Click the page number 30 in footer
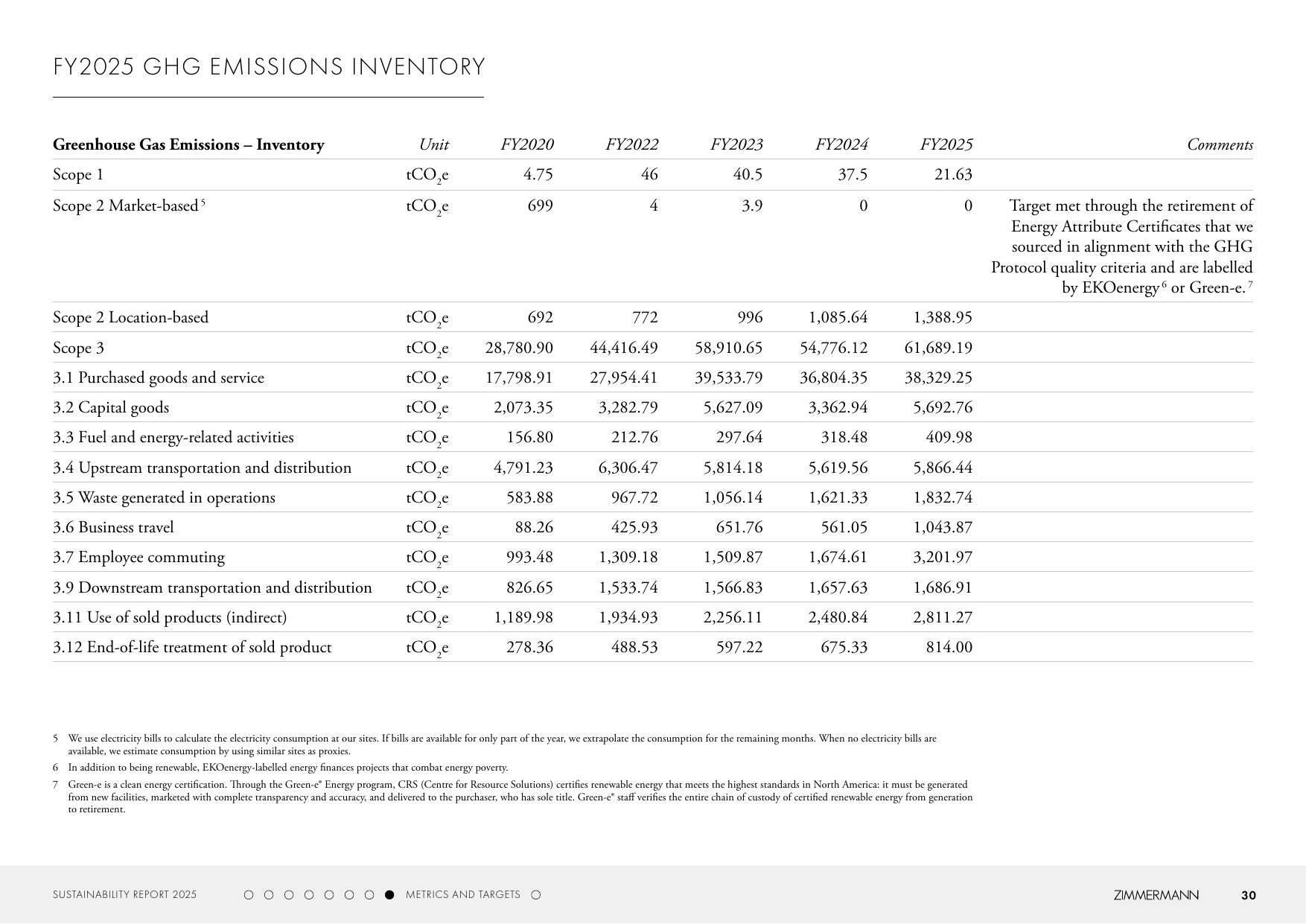 tap(1249, 896)
